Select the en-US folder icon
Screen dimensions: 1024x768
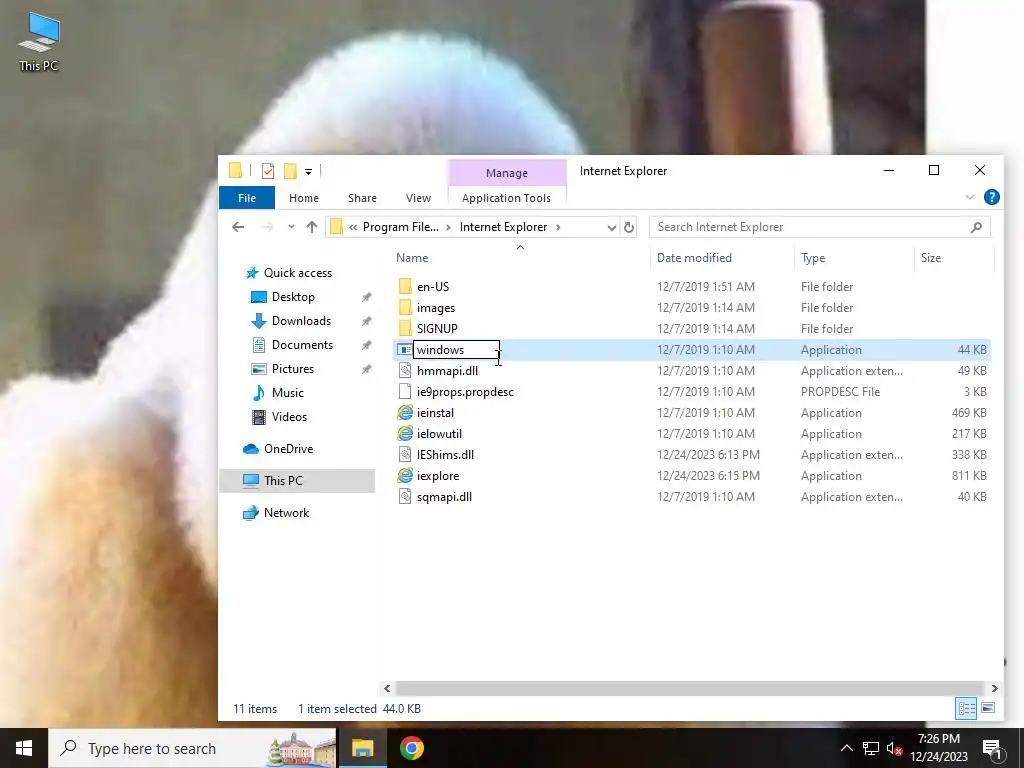click(x=405, y=287)
